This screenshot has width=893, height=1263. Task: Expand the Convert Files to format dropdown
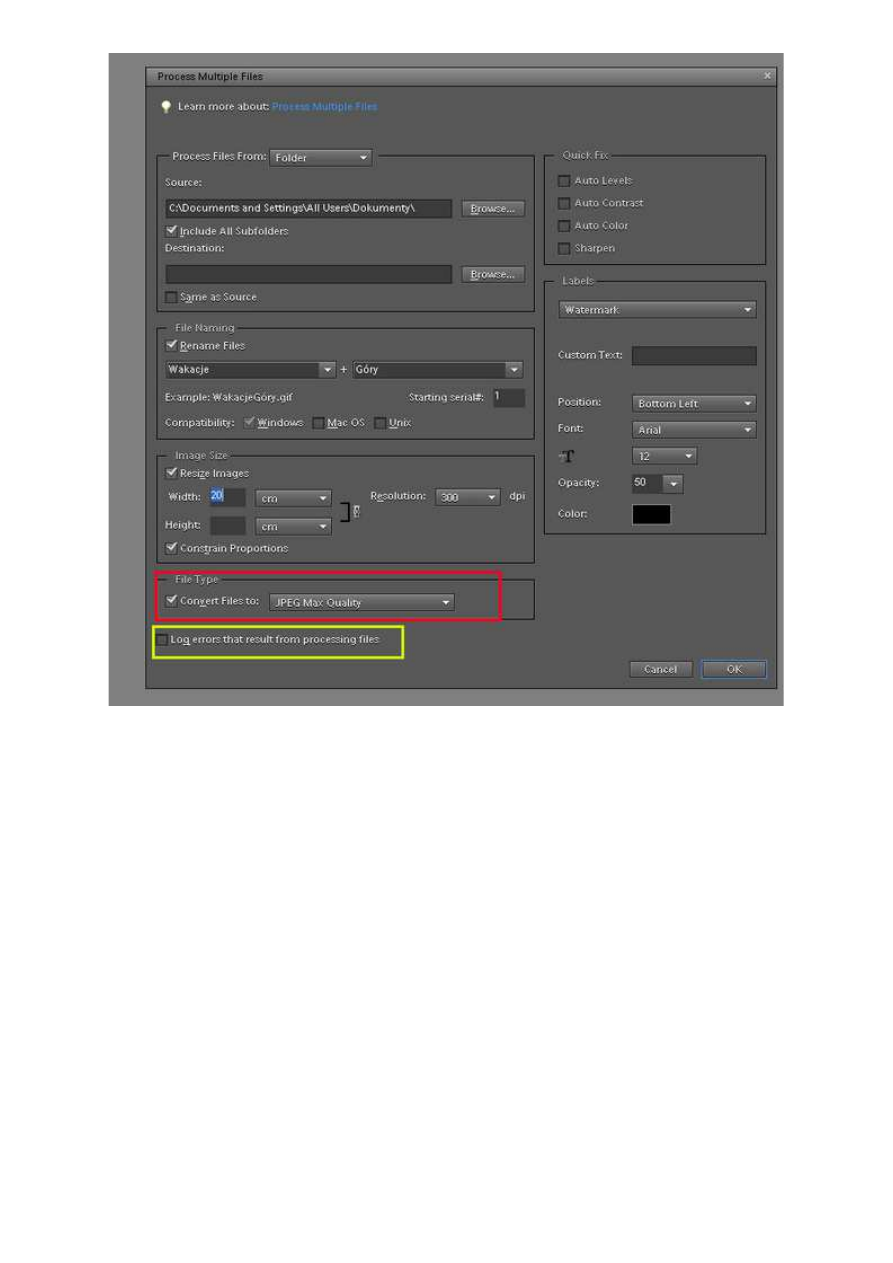click(362, 602)
